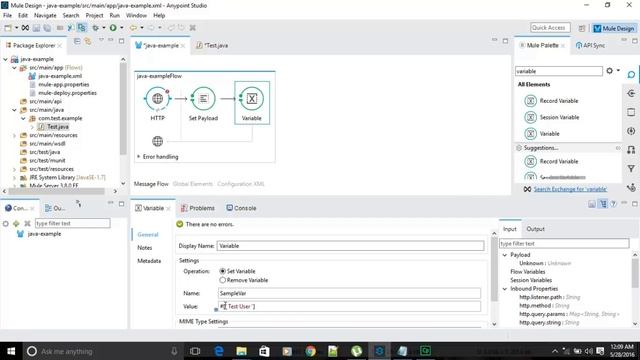Viewport: 640px width, 360px height.
Task: Expand the Error handling section
Action: [139, 157]
